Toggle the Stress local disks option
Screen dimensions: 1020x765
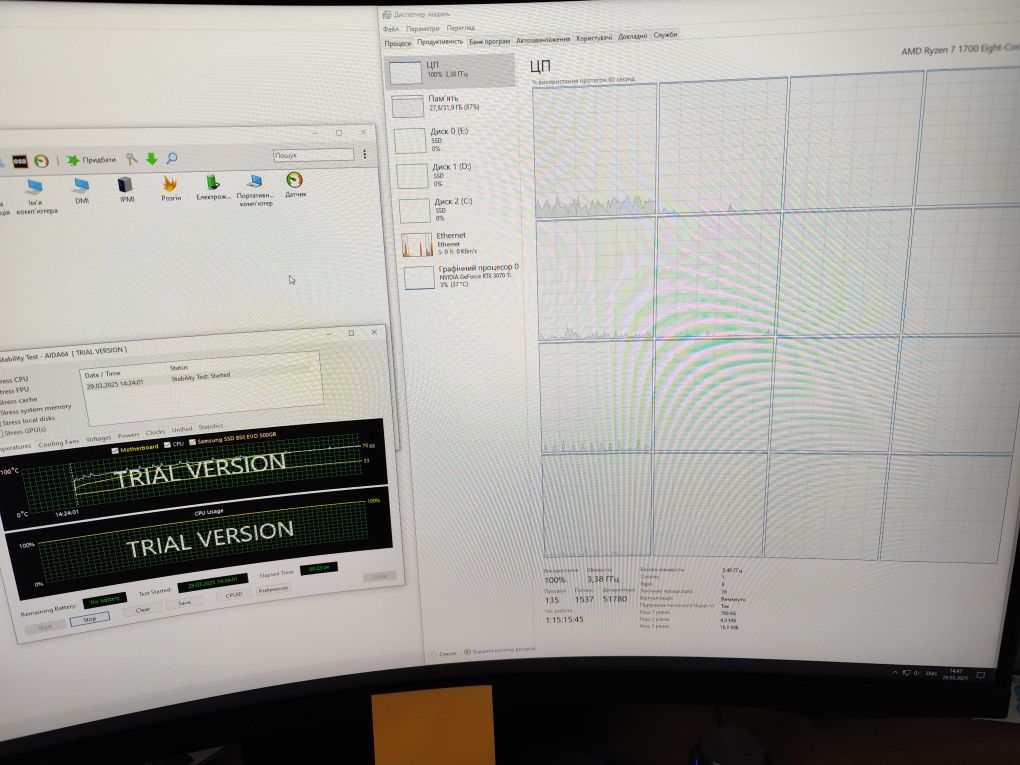27,420
